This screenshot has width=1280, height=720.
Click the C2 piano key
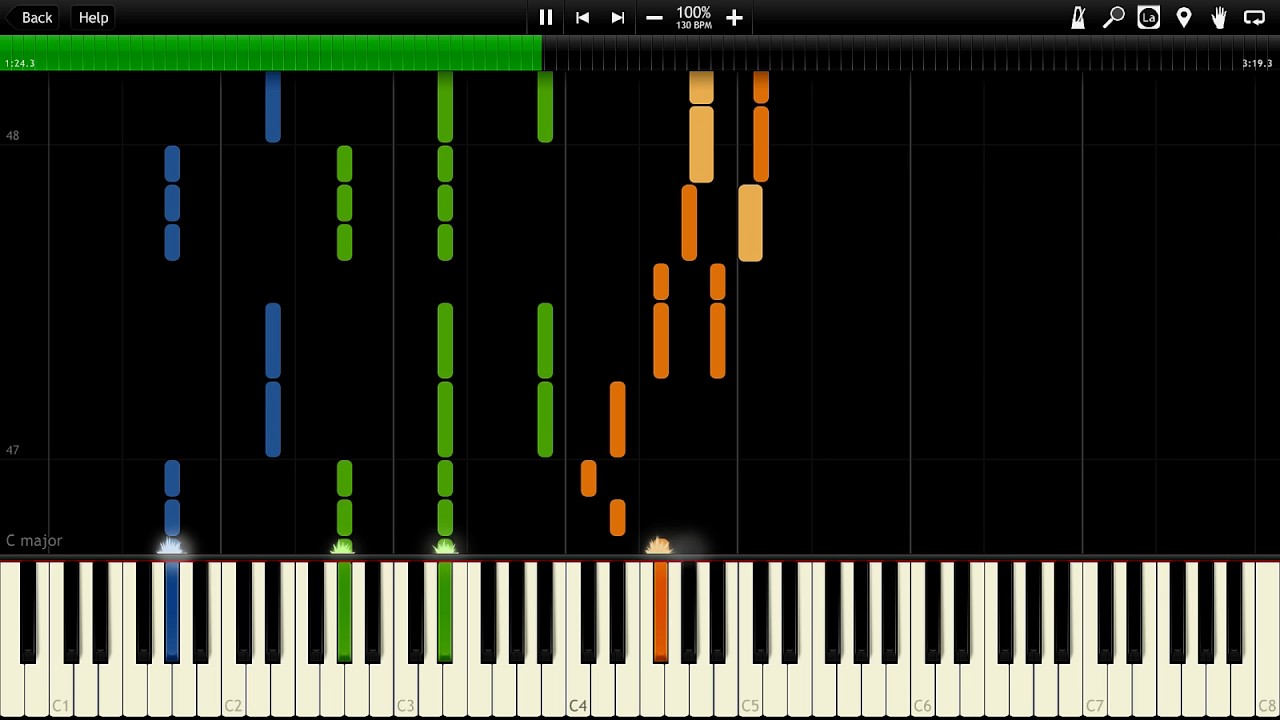pos(233,690)
